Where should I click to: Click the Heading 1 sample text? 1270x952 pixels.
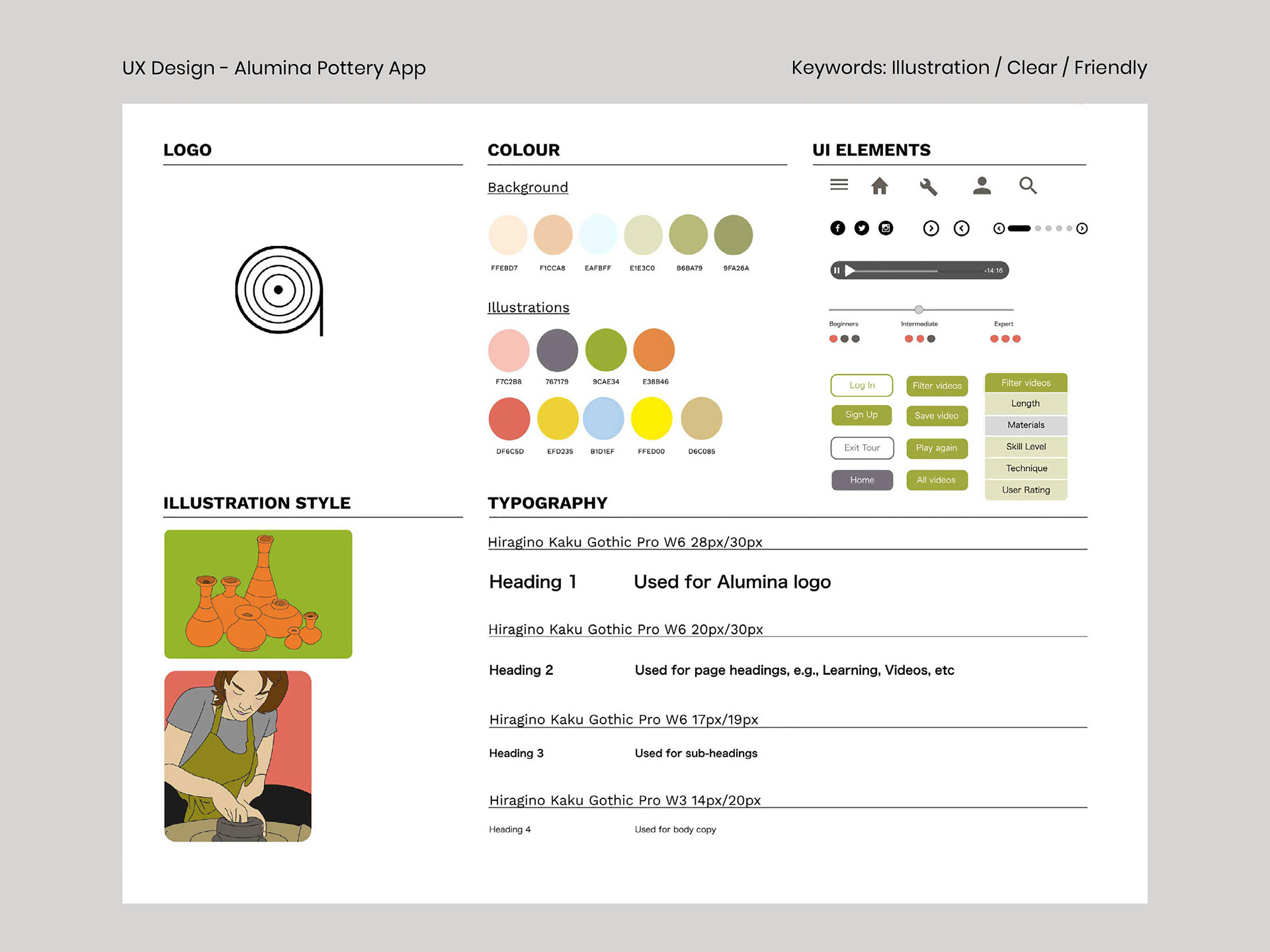(x=533, y=582)
